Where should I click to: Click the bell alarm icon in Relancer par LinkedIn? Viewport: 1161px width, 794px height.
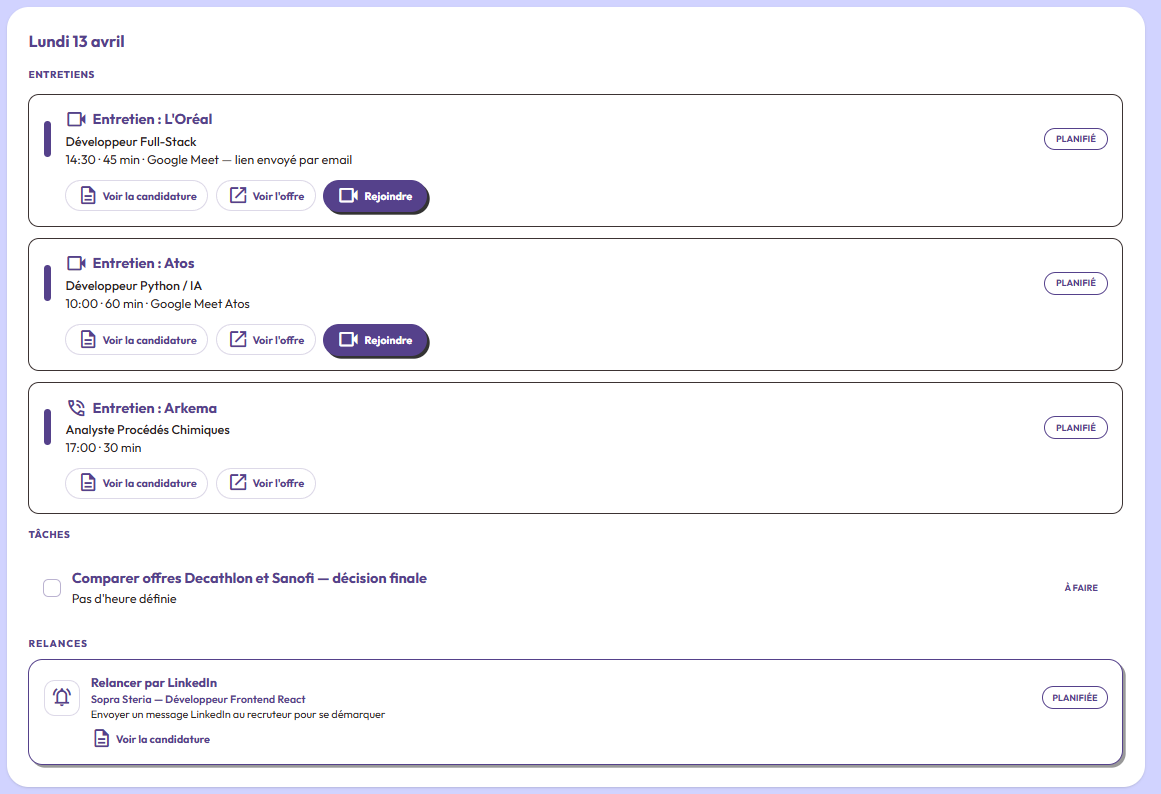(62, 697)
